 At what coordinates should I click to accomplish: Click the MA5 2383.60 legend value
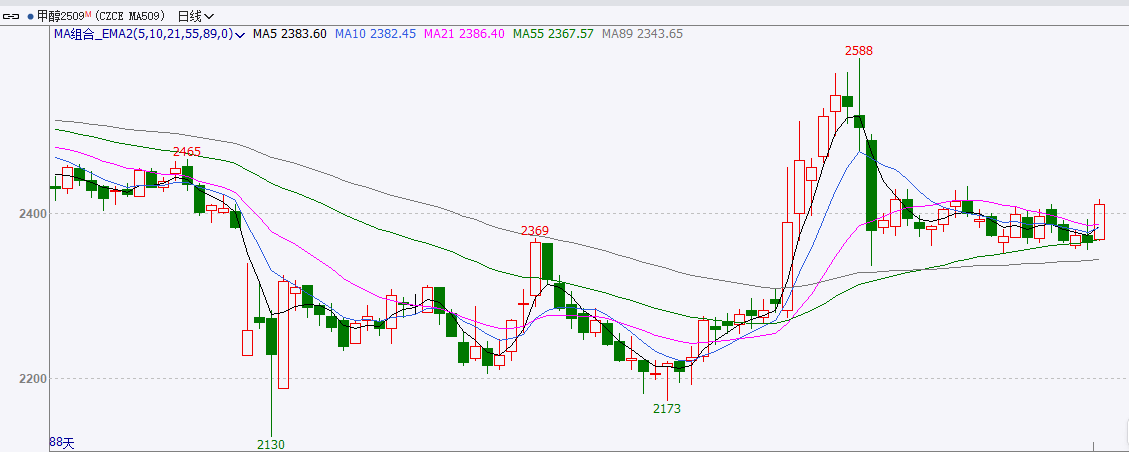coord(289,34)
